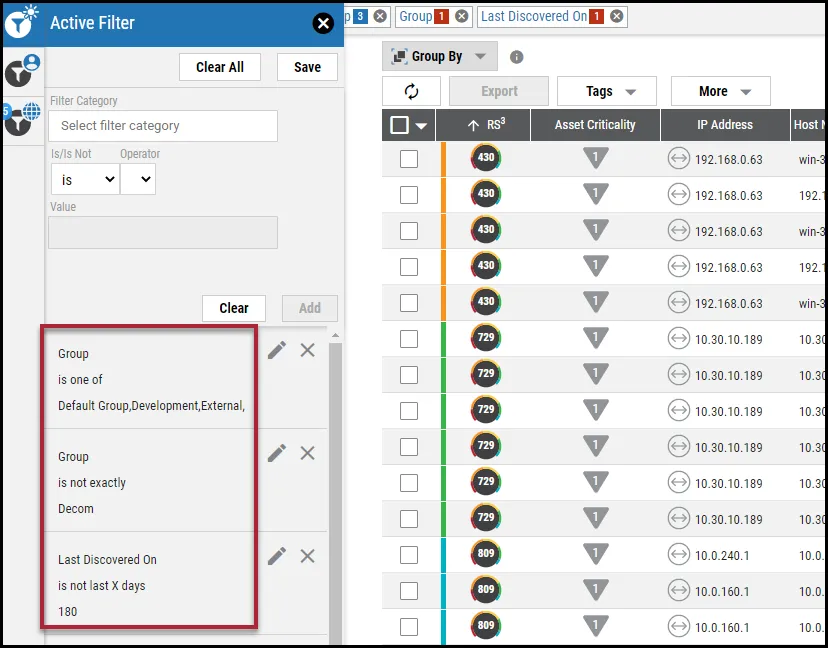Click criticality 1 icon in first 192.168.0.63 row
The image size is (828, 648).
[x=596, y=158]
